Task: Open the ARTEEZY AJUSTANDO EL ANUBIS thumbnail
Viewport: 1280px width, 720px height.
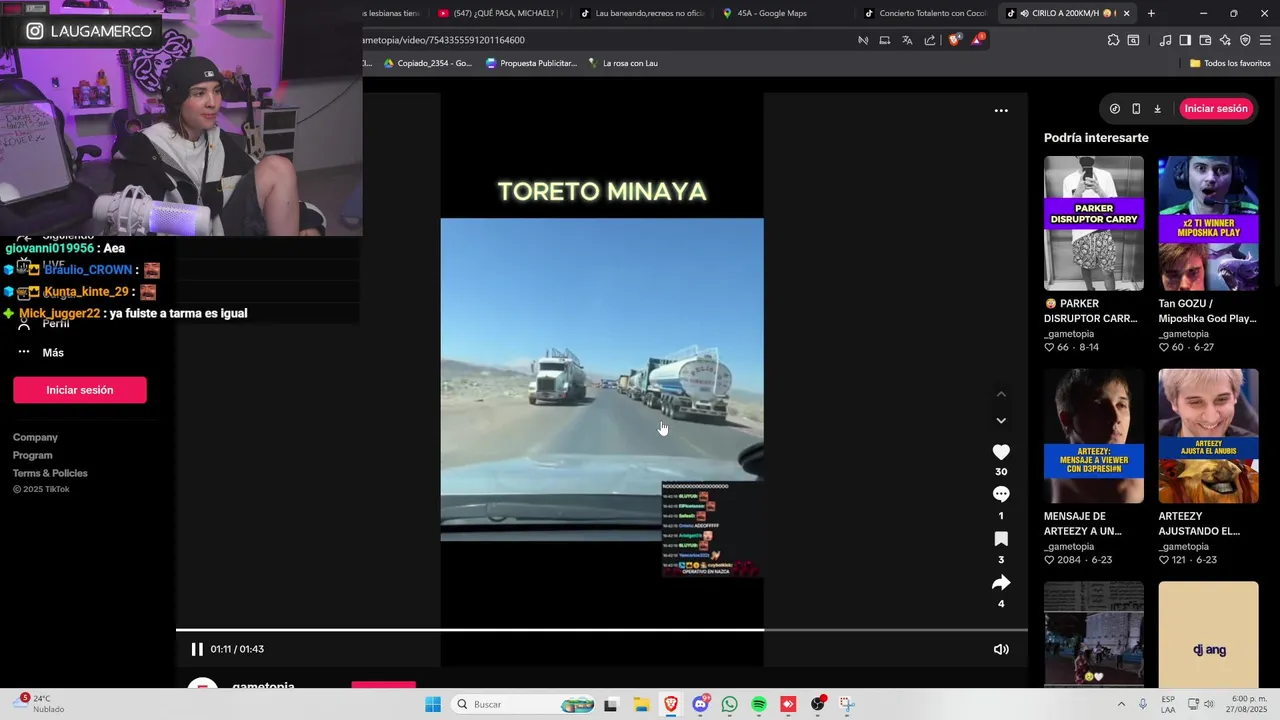Action: (1208, 436)
